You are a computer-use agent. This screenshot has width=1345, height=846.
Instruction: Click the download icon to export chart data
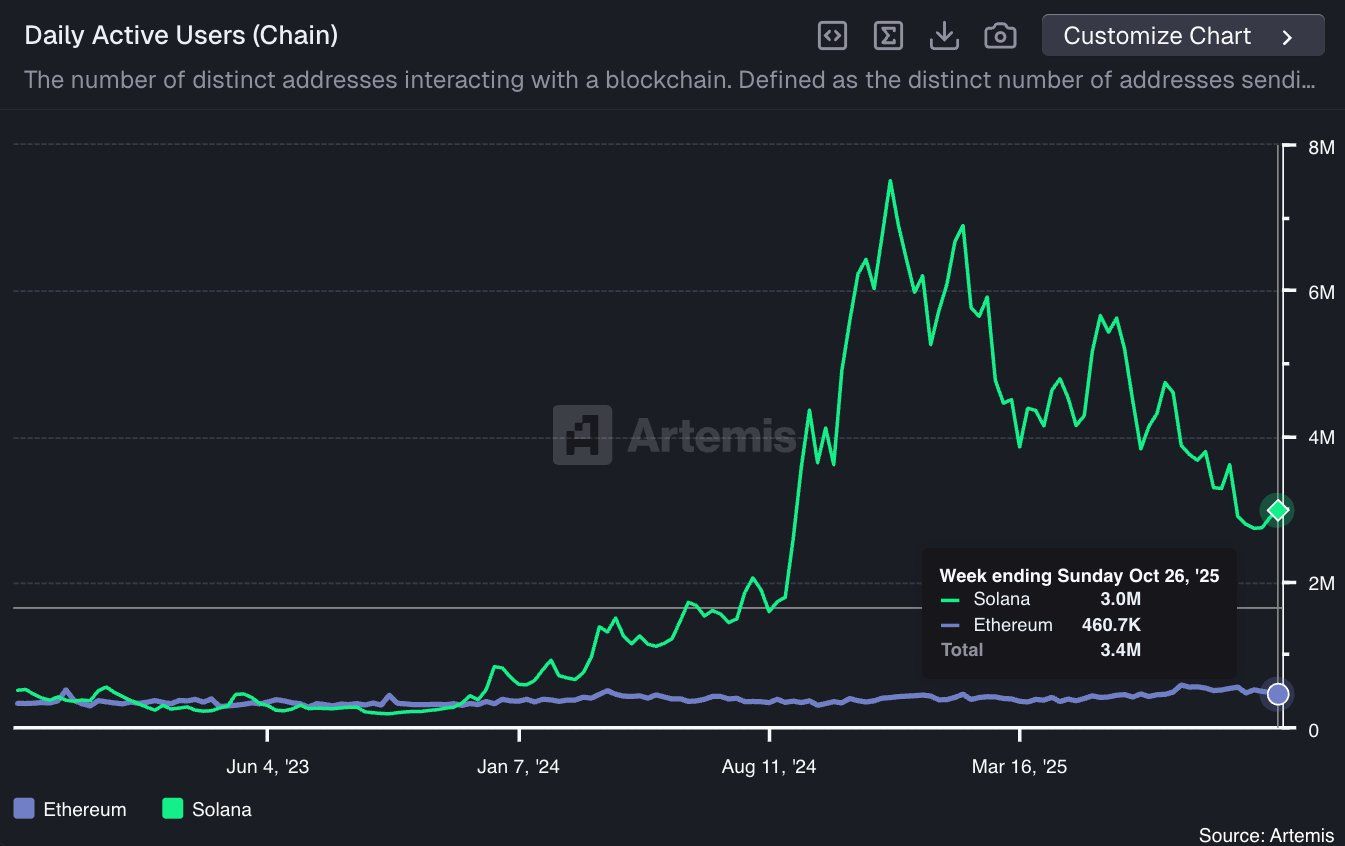943,35
